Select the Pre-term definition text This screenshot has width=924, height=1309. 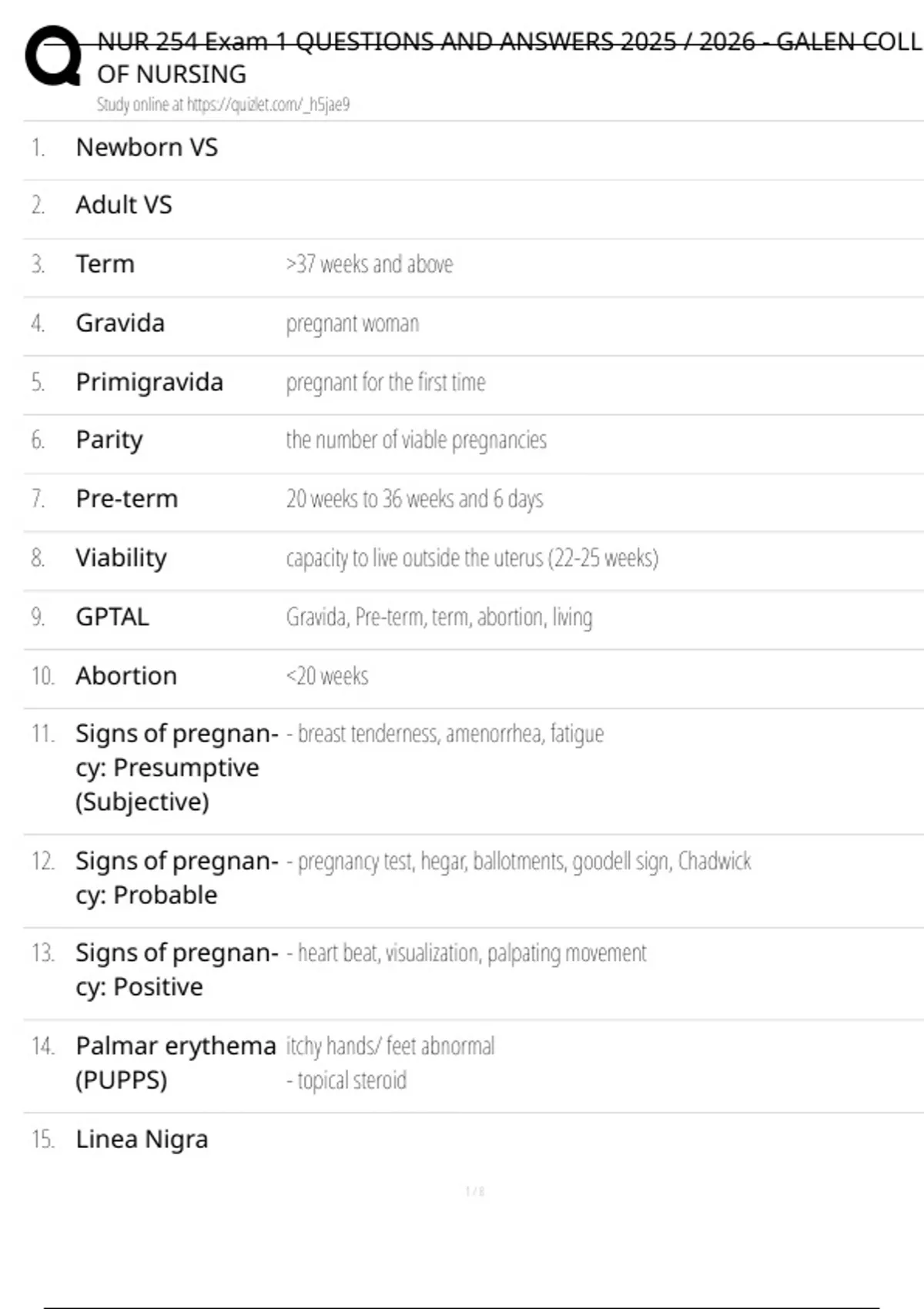414,499
